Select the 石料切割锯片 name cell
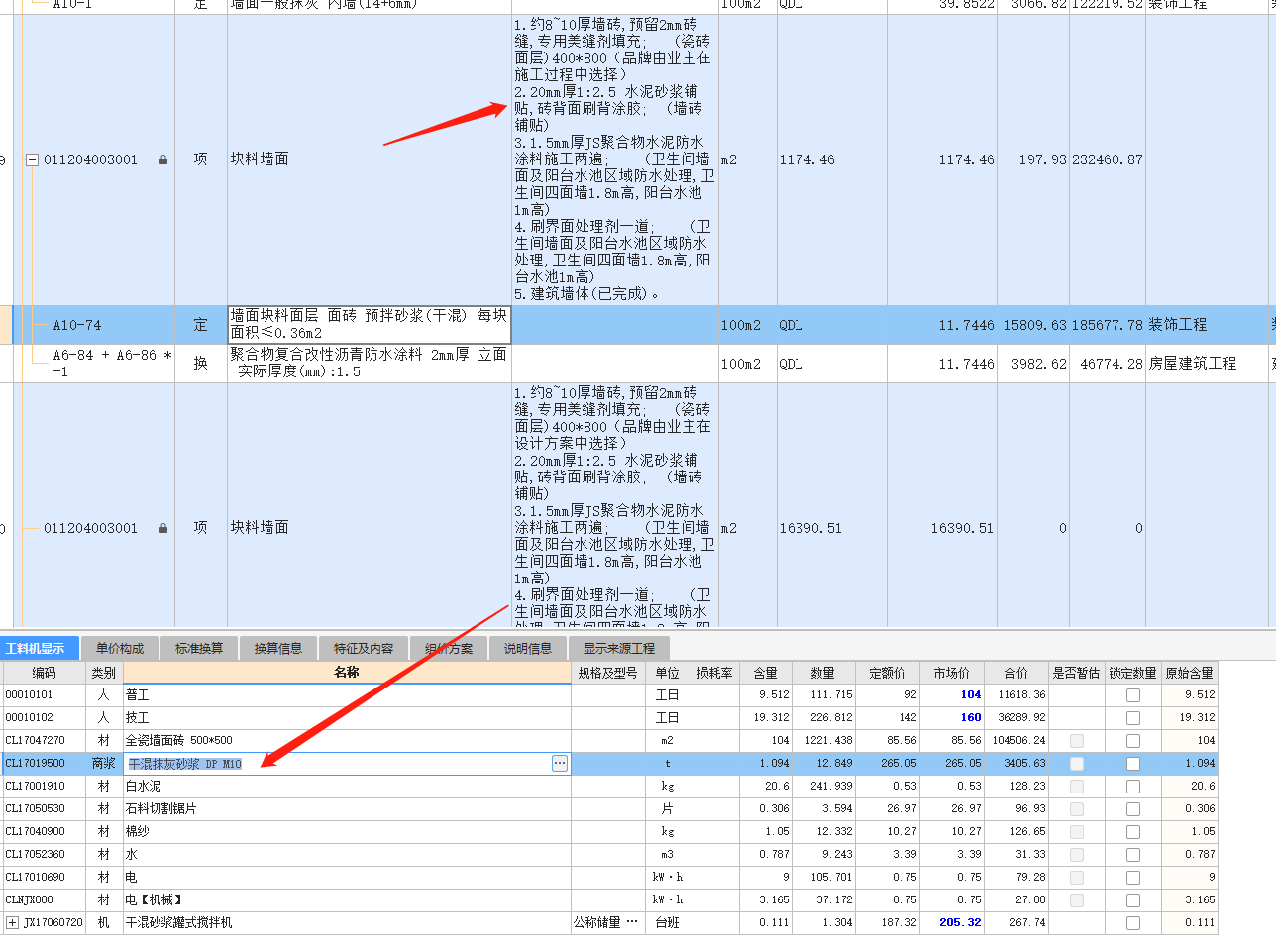Screen dimensions: 1276x952 347,809
